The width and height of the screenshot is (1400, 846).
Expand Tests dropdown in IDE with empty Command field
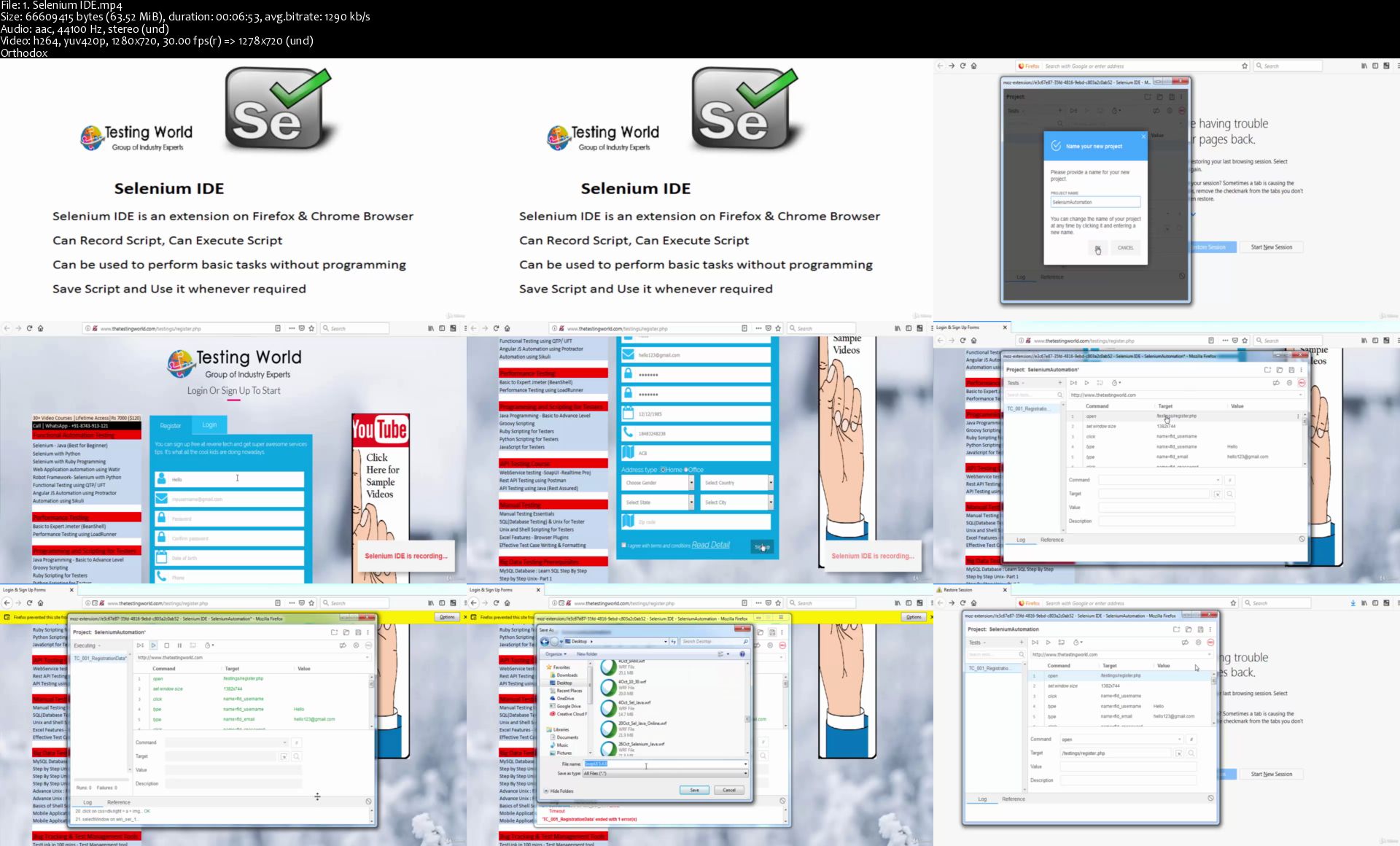[x=1016, y=383]
